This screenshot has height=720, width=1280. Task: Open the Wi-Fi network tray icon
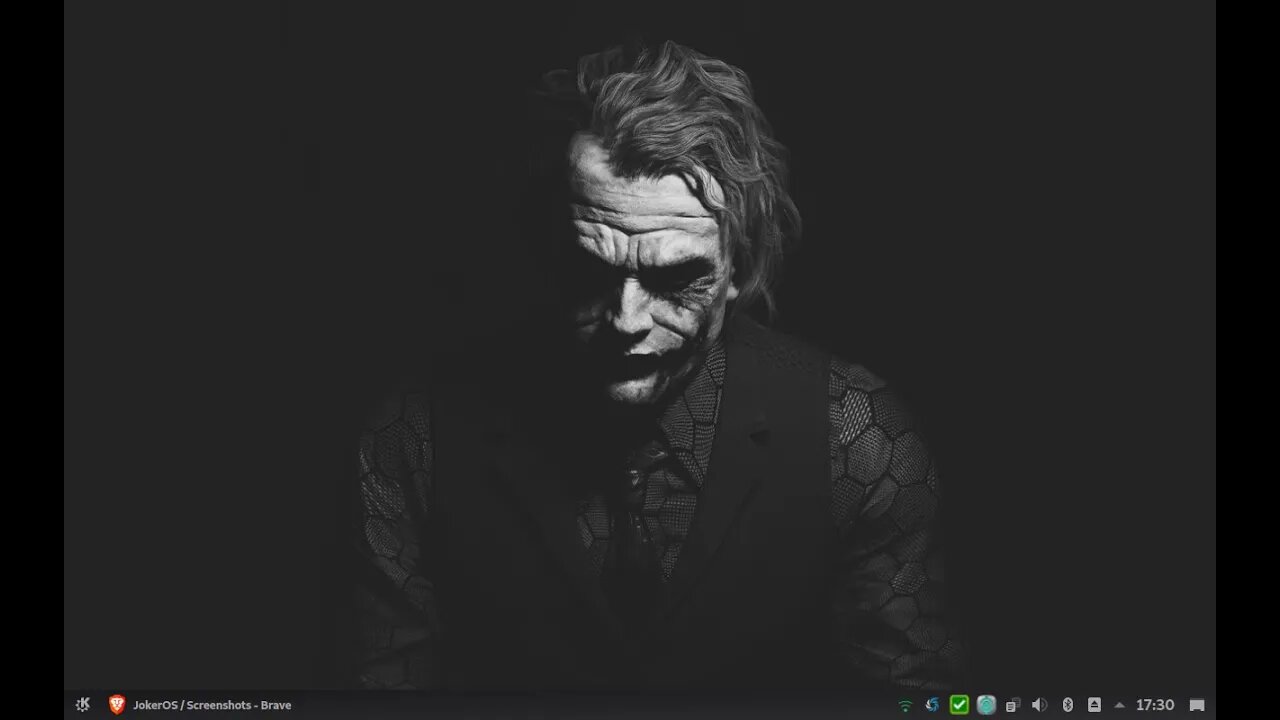click(905, 705)
